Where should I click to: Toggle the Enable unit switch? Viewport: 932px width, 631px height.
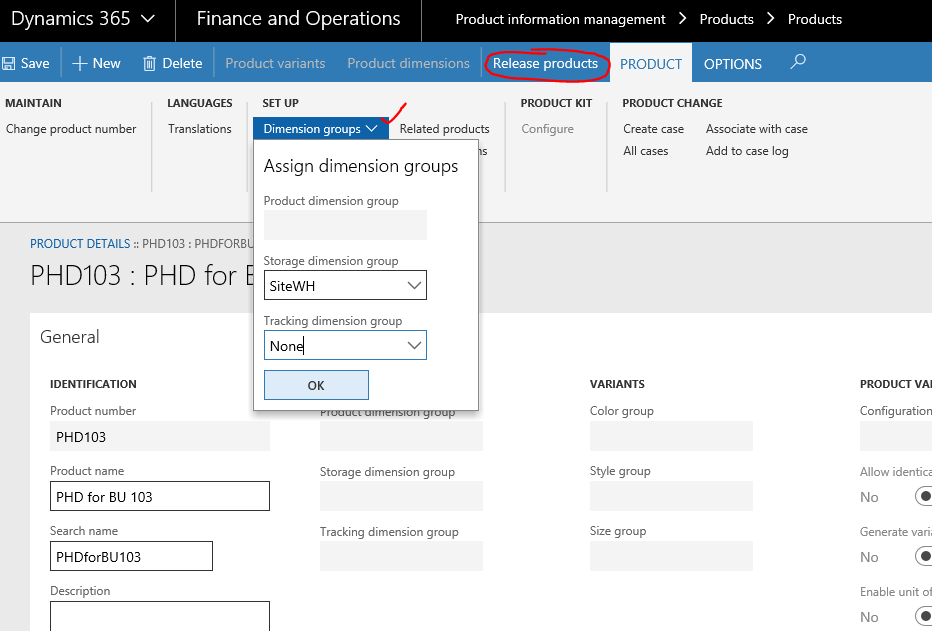coord(924,617)
